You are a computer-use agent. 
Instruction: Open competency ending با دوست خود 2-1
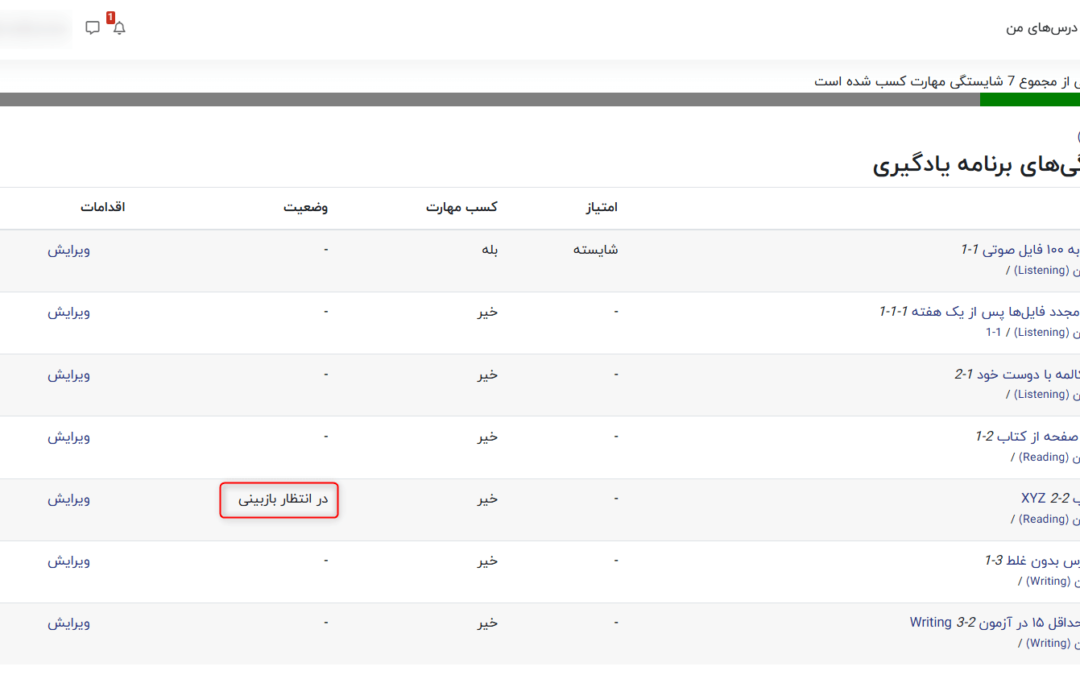click(x=1016, y=374)
